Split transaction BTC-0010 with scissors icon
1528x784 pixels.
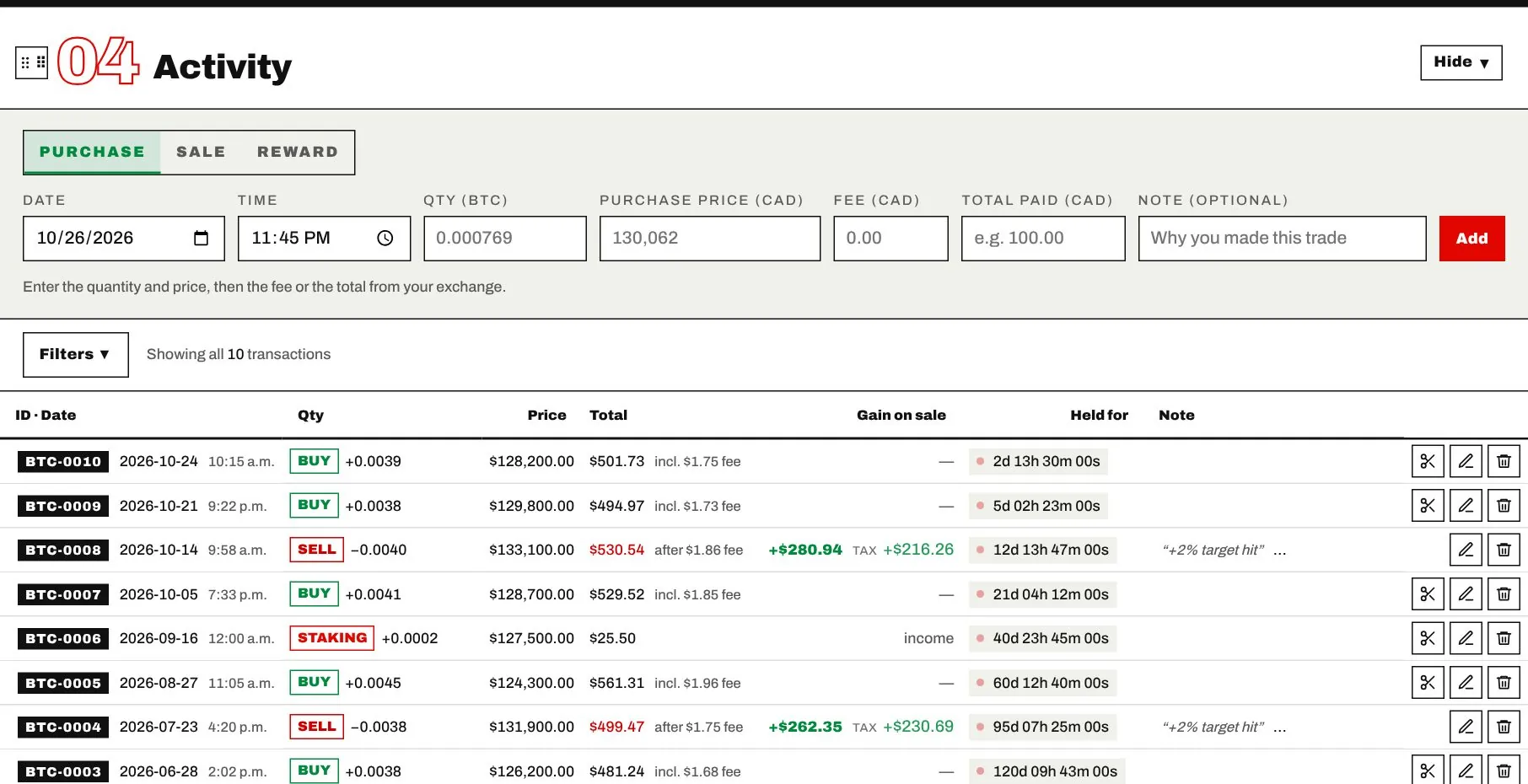[x=1428, y=461]
